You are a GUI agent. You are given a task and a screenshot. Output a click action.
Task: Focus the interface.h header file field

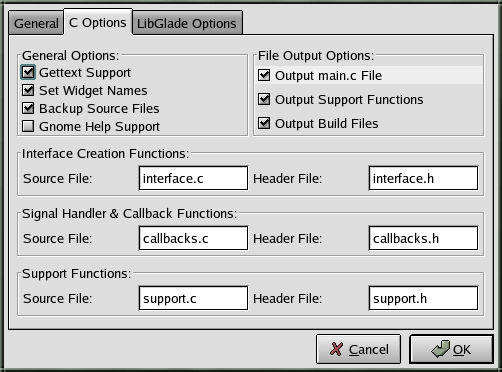(x=423, y=178)
